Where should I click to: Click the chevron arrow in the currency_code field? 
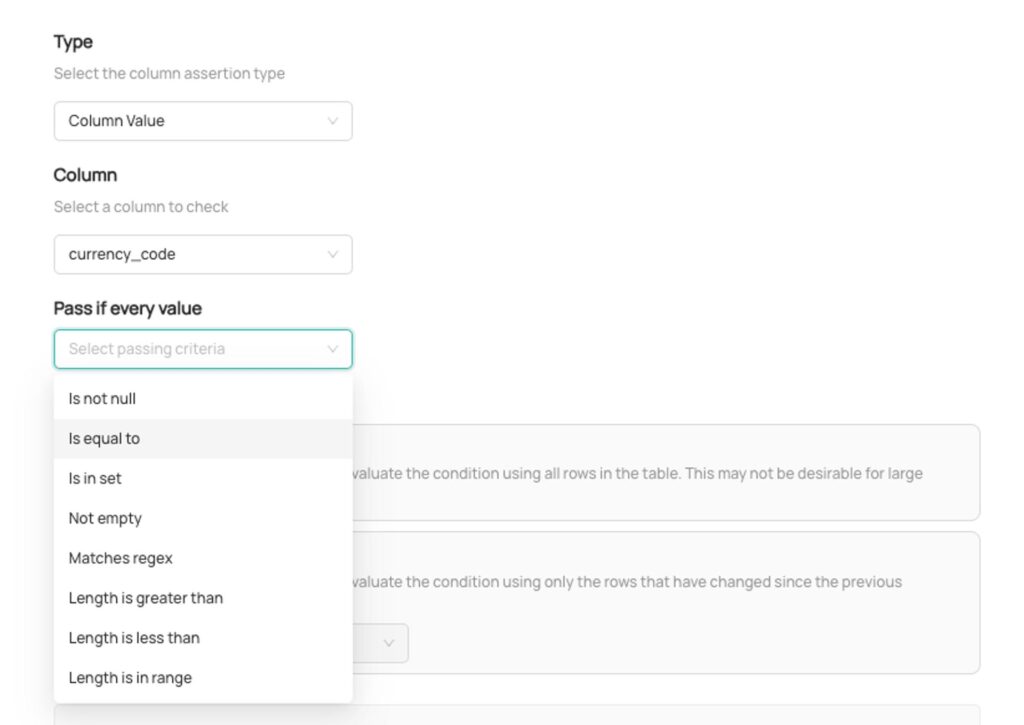(332, 254)
